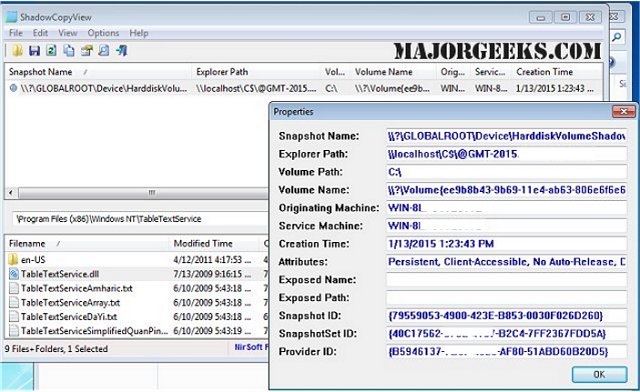Click the TableTextServiceDaYi.txt file icon
Screen dimensions: 640x392
pos(14,316)
